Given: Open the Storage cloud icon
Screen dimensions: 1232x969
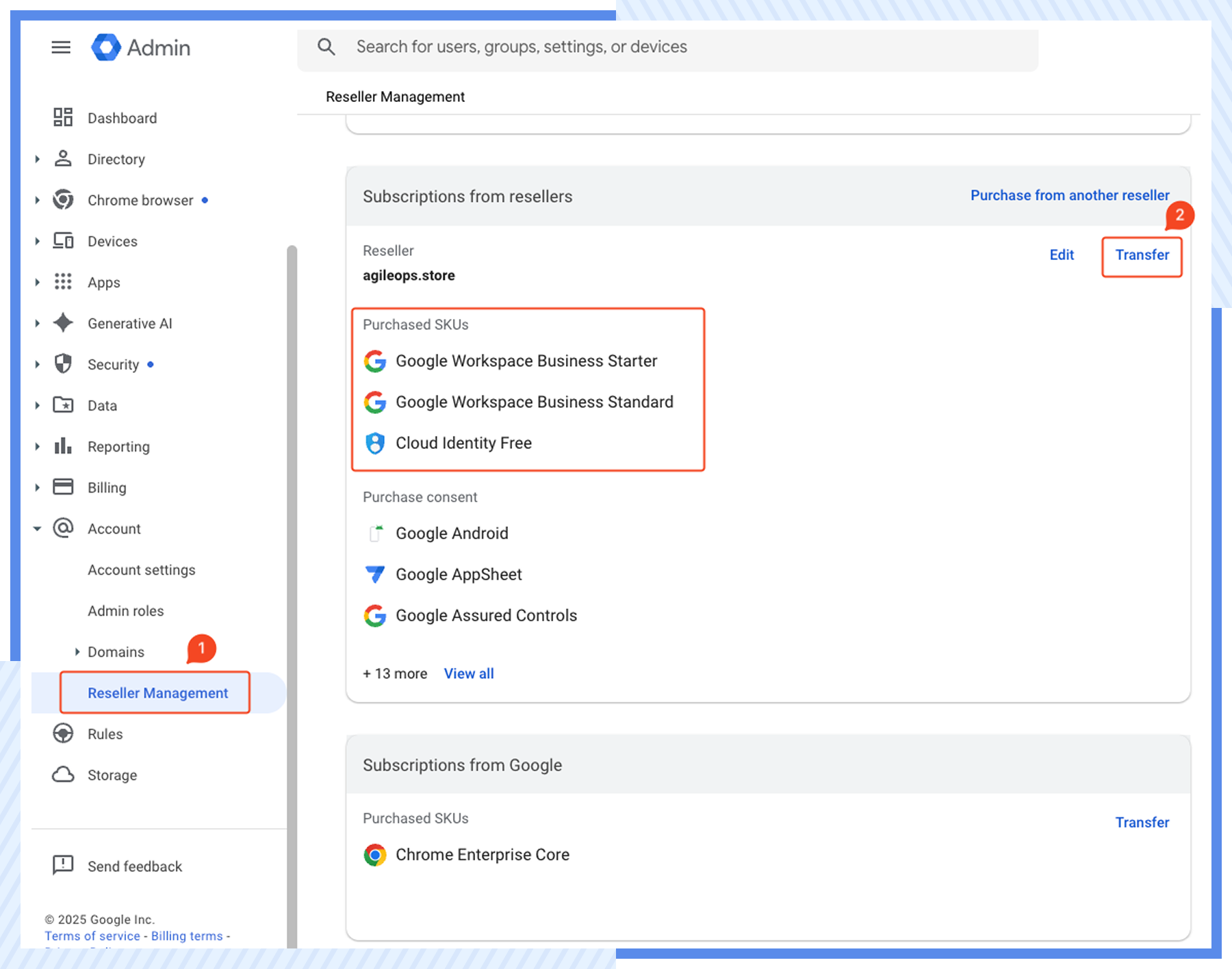Looking at the screenshot, I should 63,775.
